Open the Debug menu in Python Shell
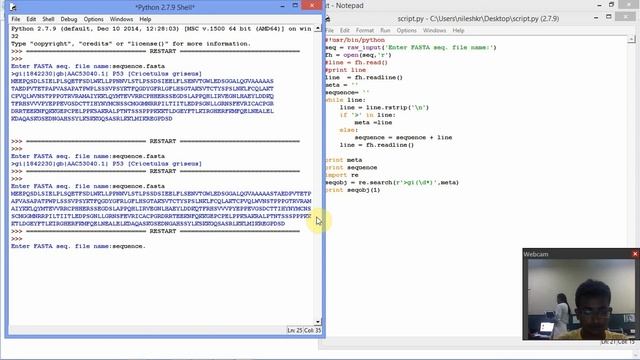640x360 pixels. click(69, 19)
